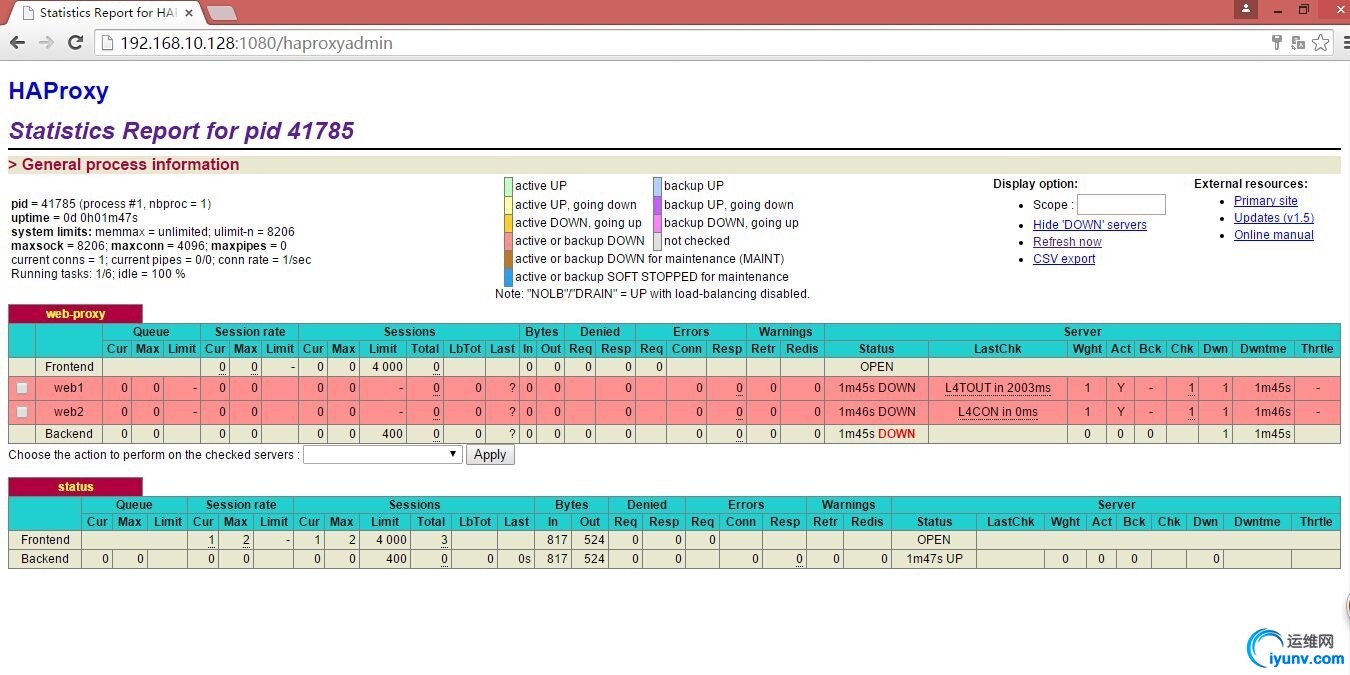Reload the page with refresh icon
Screen dimensions: 1350x675
(75, 43)
